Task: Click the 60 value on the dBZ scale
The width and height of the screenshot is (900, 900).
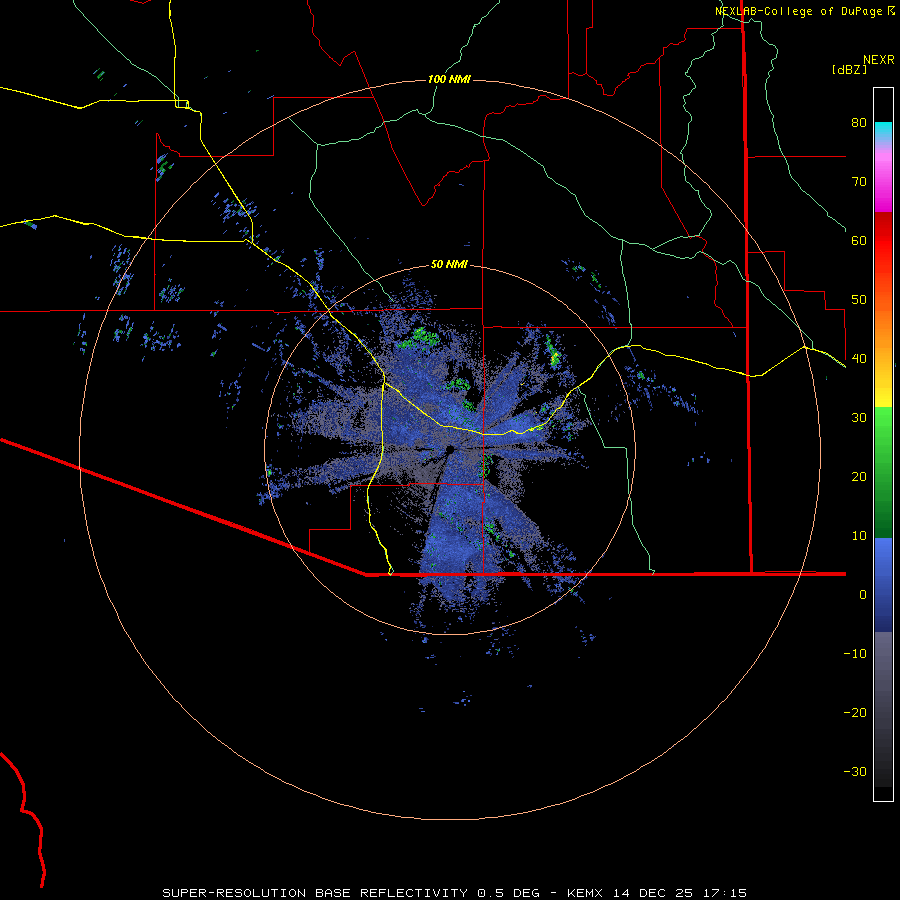Action: (x=859, y=240)
